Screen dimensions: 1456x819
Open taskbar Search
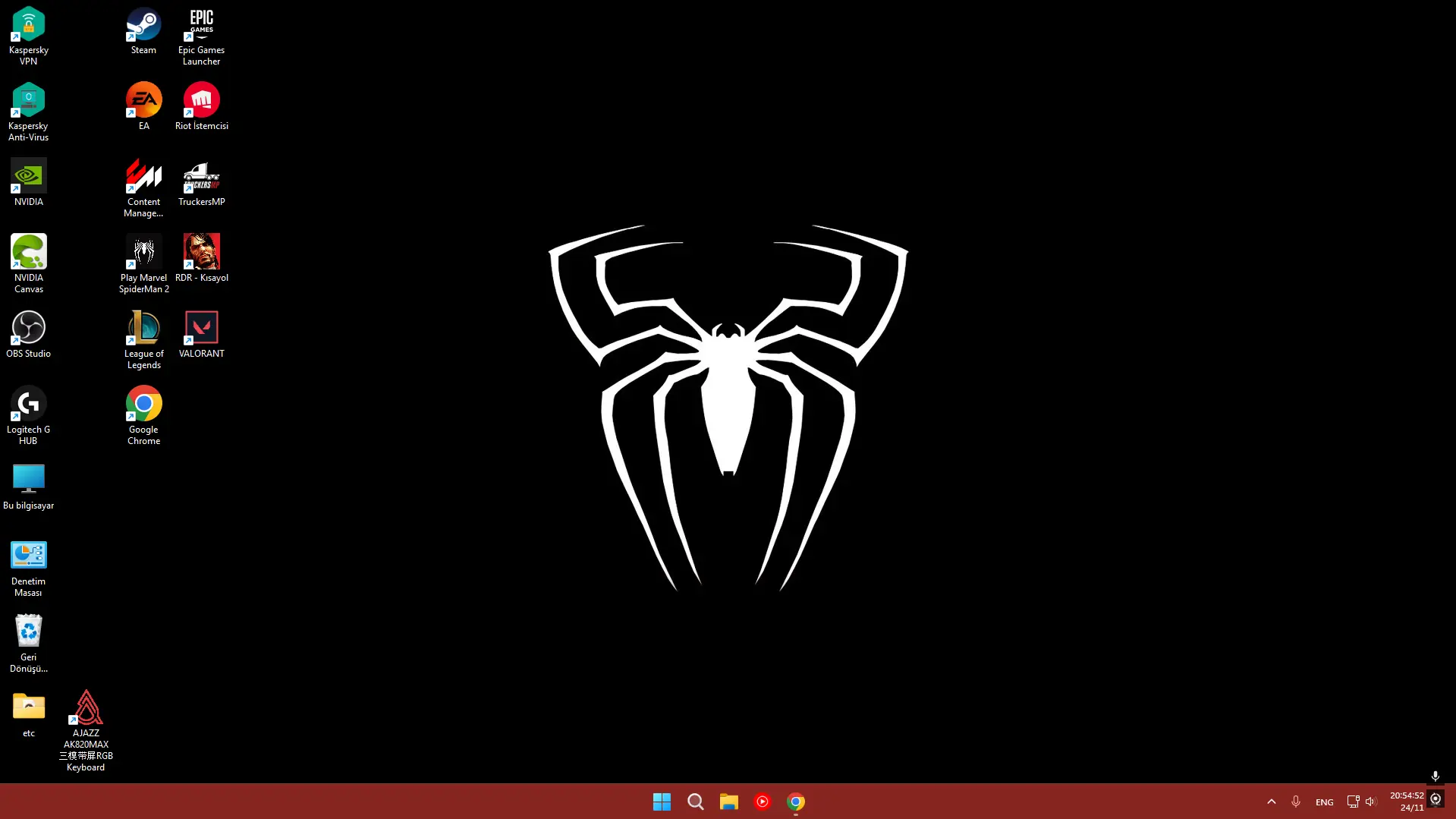[695, 802]
